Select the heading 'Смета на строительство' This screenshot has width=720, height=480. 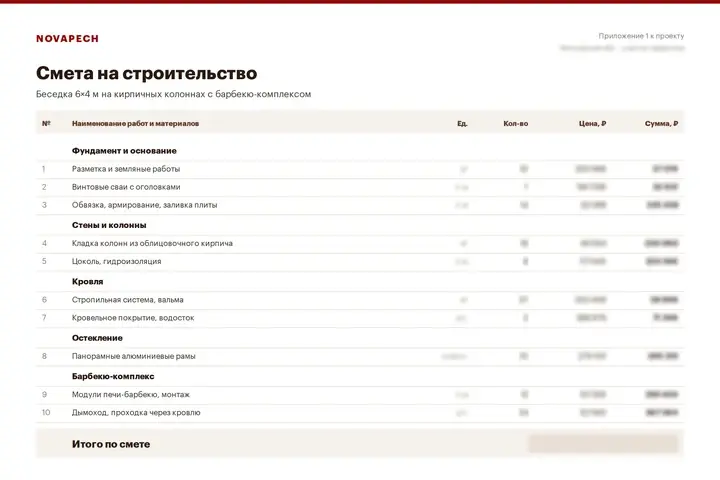pyautogui.click(x=146, y=73)
